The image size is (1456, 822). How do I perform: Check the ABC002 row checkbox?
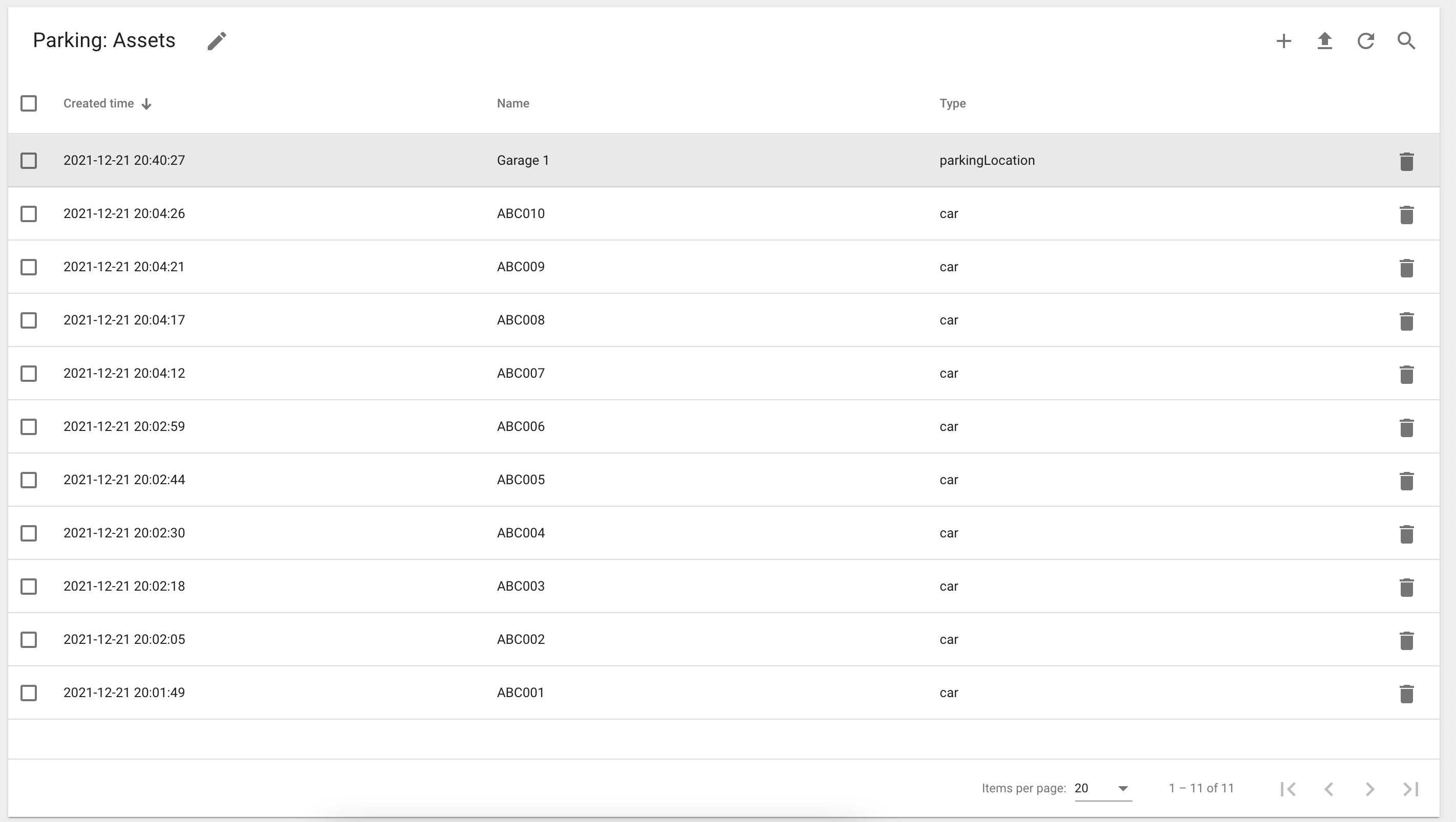coord(29,639)
